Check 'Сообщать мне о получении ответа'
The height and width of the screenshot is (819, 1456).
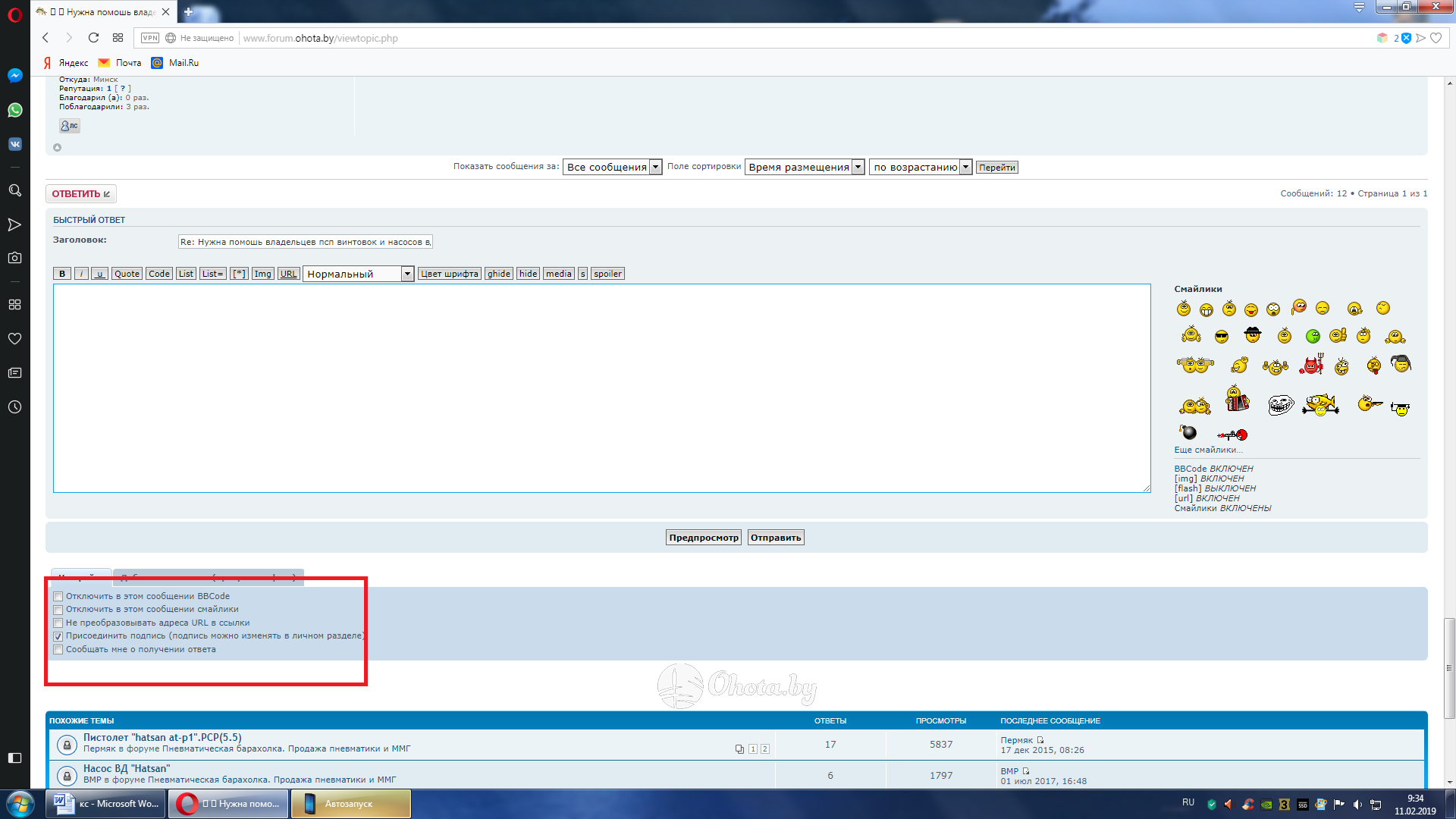[58, 650]
